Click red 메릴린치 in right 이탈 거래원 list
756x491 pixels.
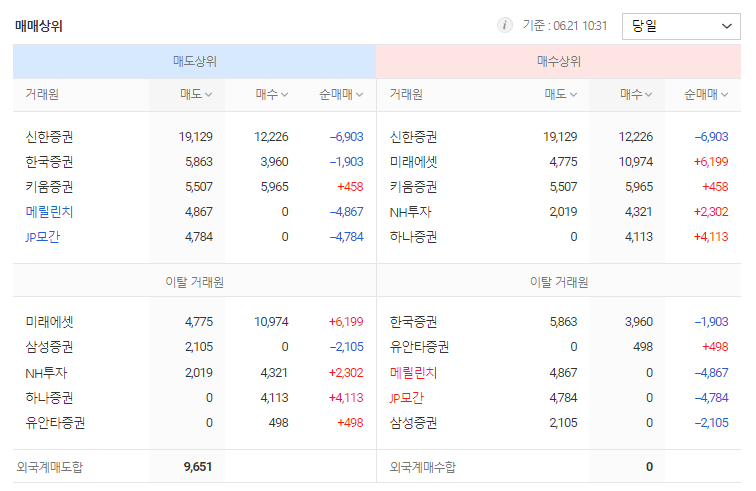tap(413, 373)
